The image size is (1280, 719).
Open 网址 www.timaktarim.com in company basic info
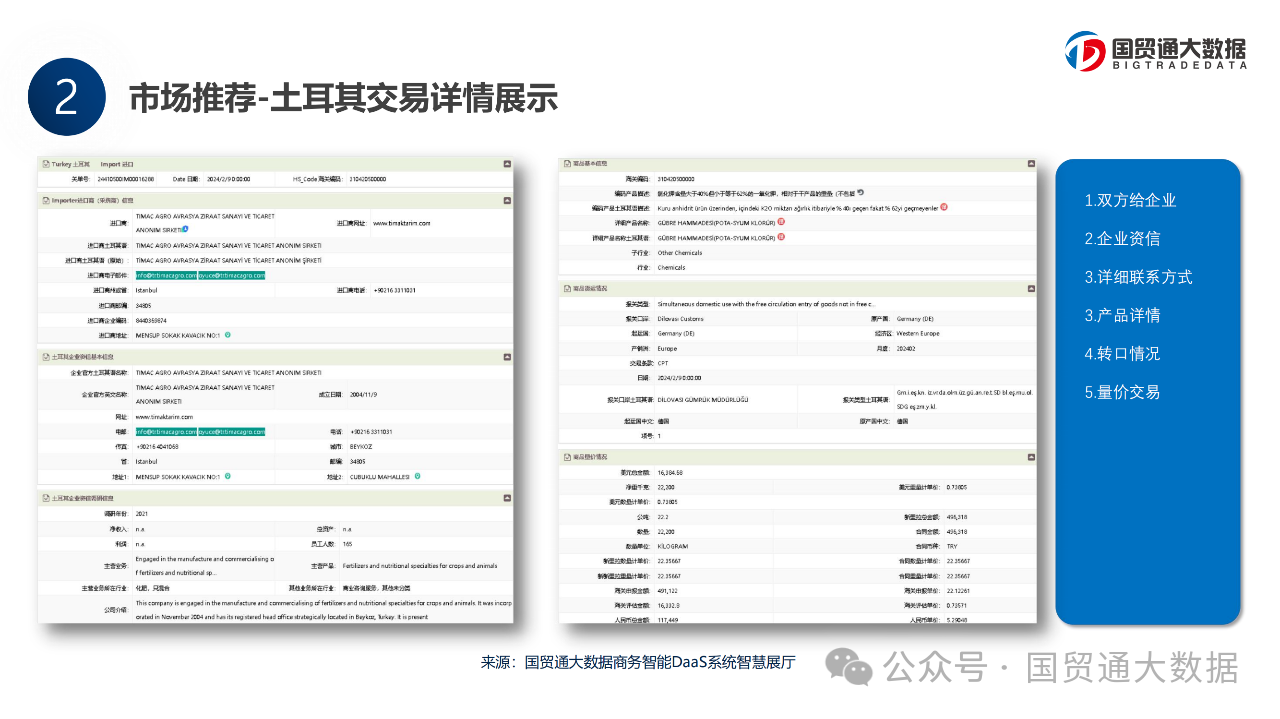click(165, 416)
